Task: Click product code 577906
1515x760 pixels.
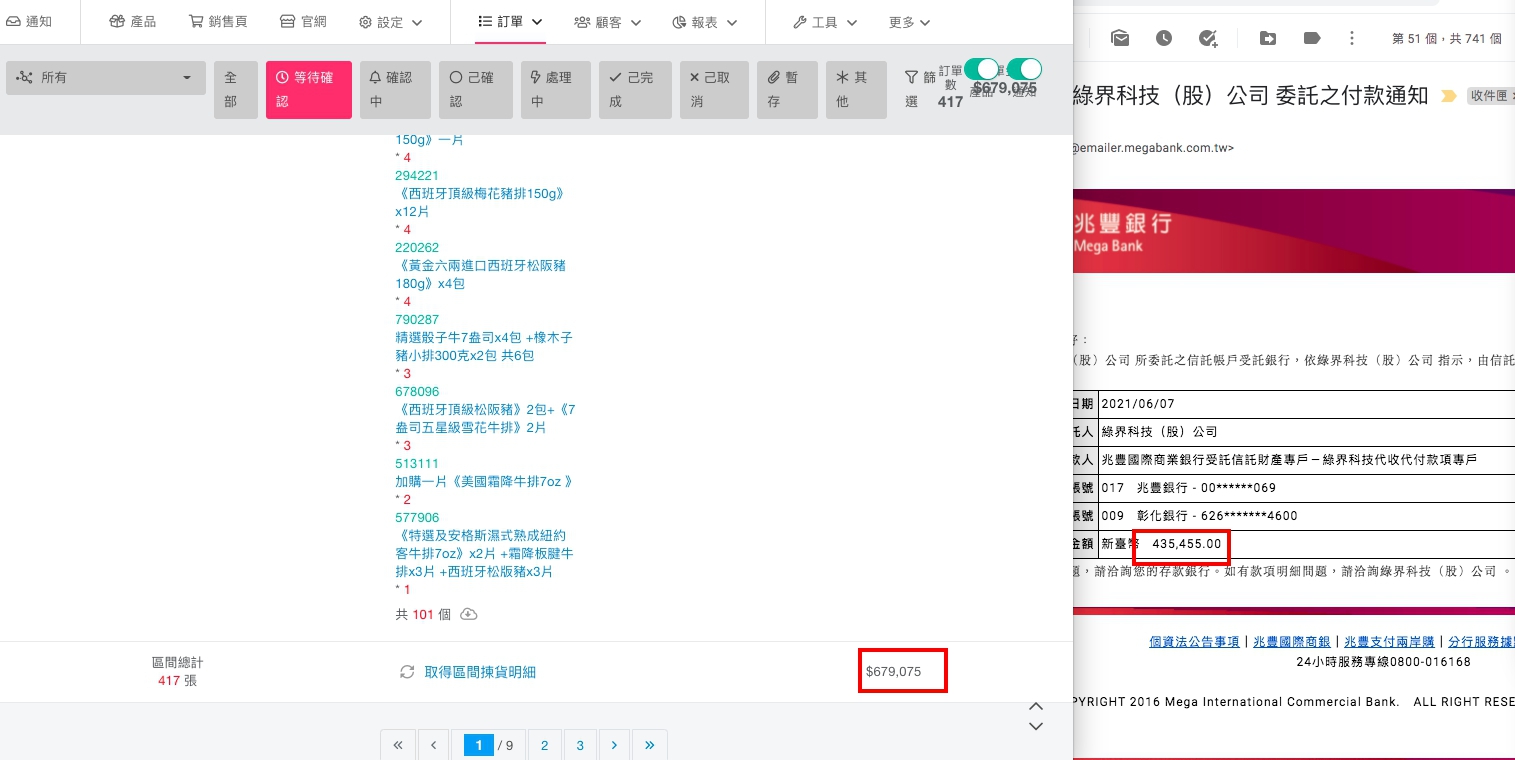Action: (417, 518)
